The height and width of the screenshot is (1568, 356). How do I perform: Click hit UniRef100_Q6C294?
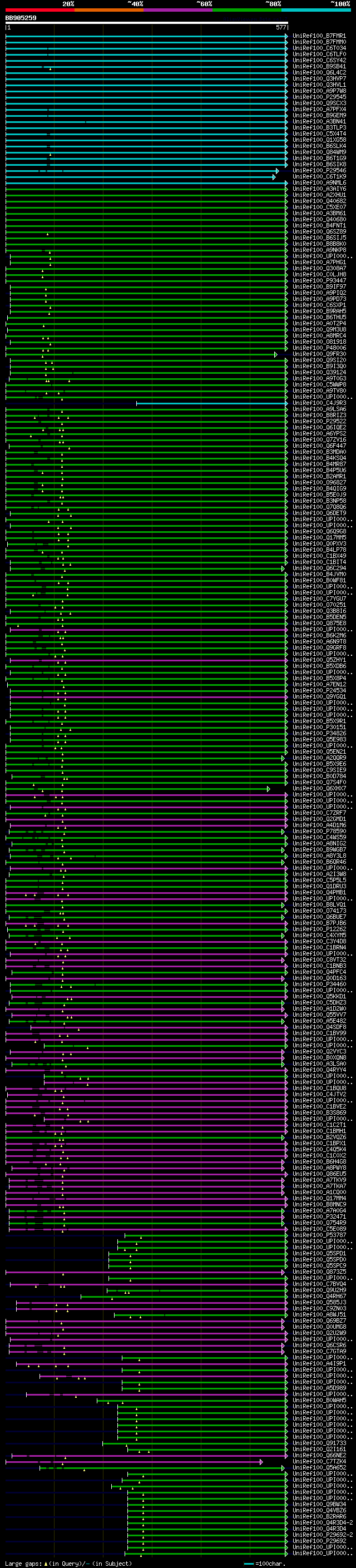[319, 568]
